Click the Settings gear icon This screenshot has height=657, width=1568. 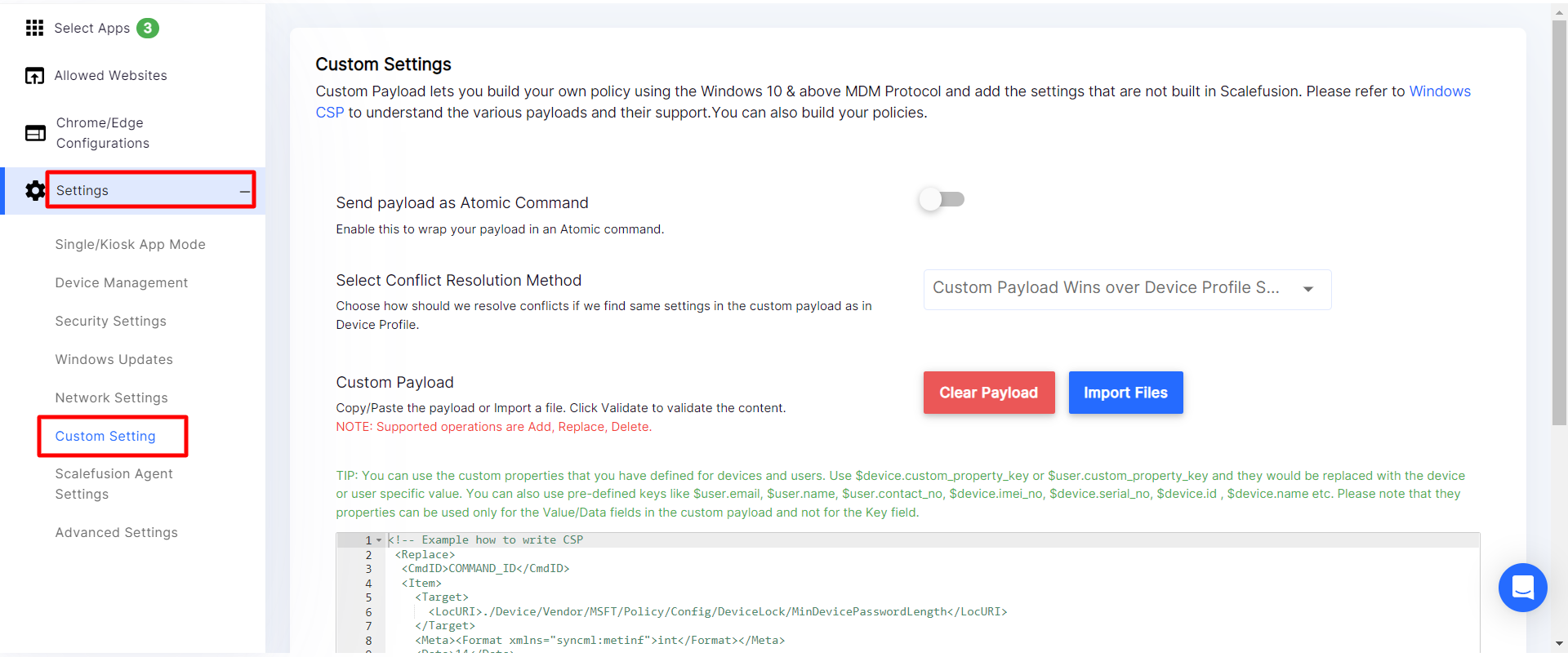point(35,191)
